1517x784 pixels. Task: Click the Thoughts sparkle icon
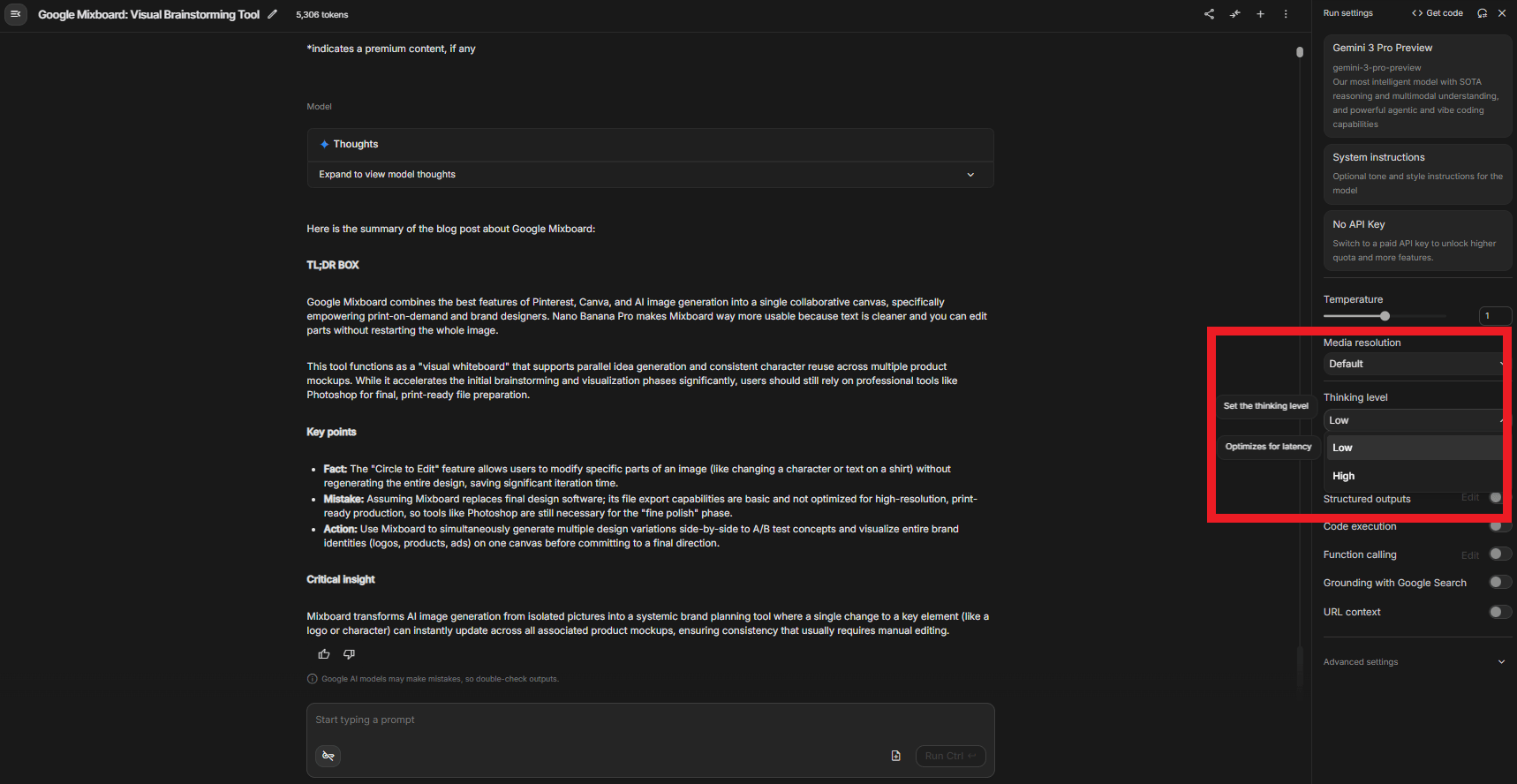pos(324,144)
